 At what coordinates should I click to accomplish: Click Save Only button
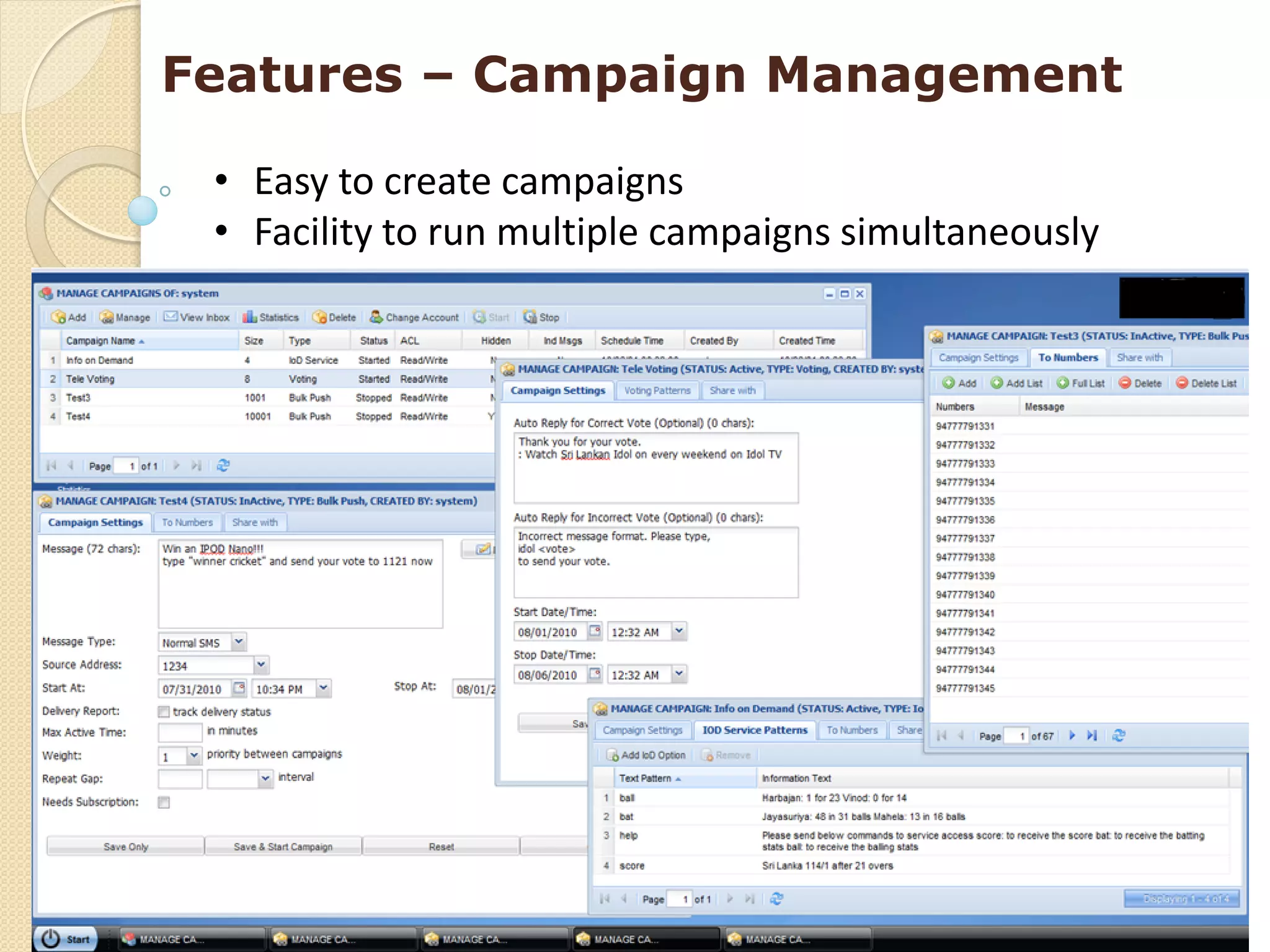click(x=126, y=847)
